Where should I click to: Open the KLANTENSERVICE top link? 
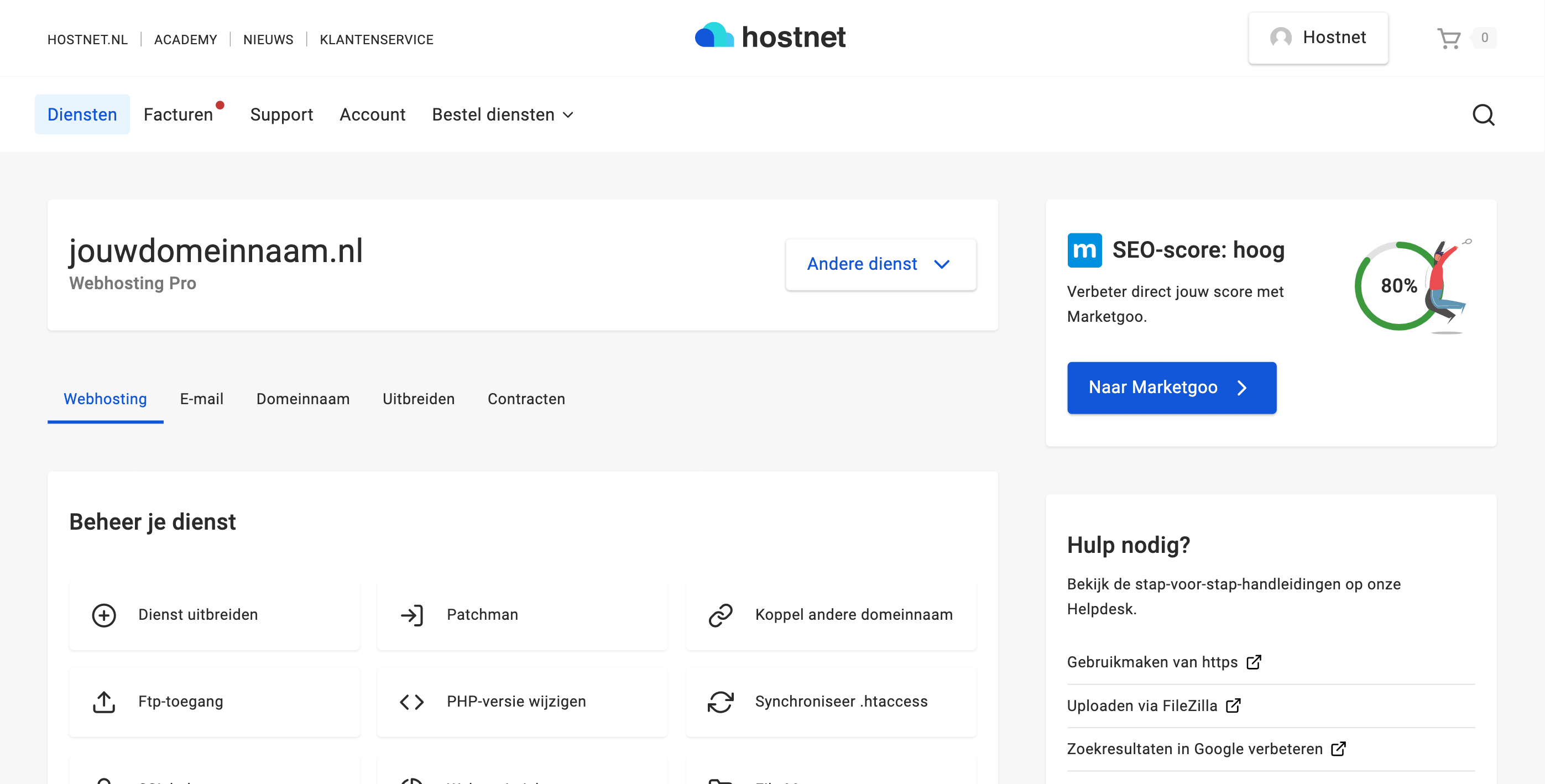pyautogui.click(x=376, y=40)
